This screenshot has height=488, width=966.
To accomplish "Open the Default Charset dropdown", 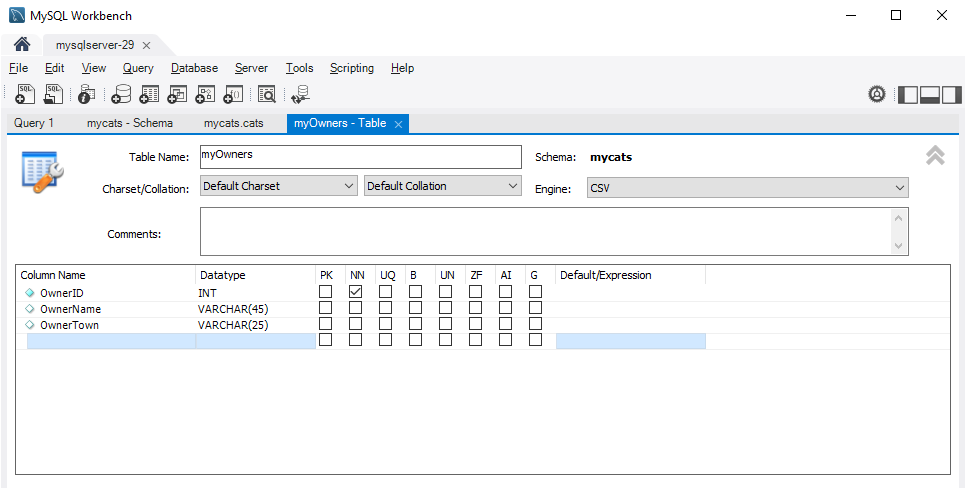I will coord(278,186).
